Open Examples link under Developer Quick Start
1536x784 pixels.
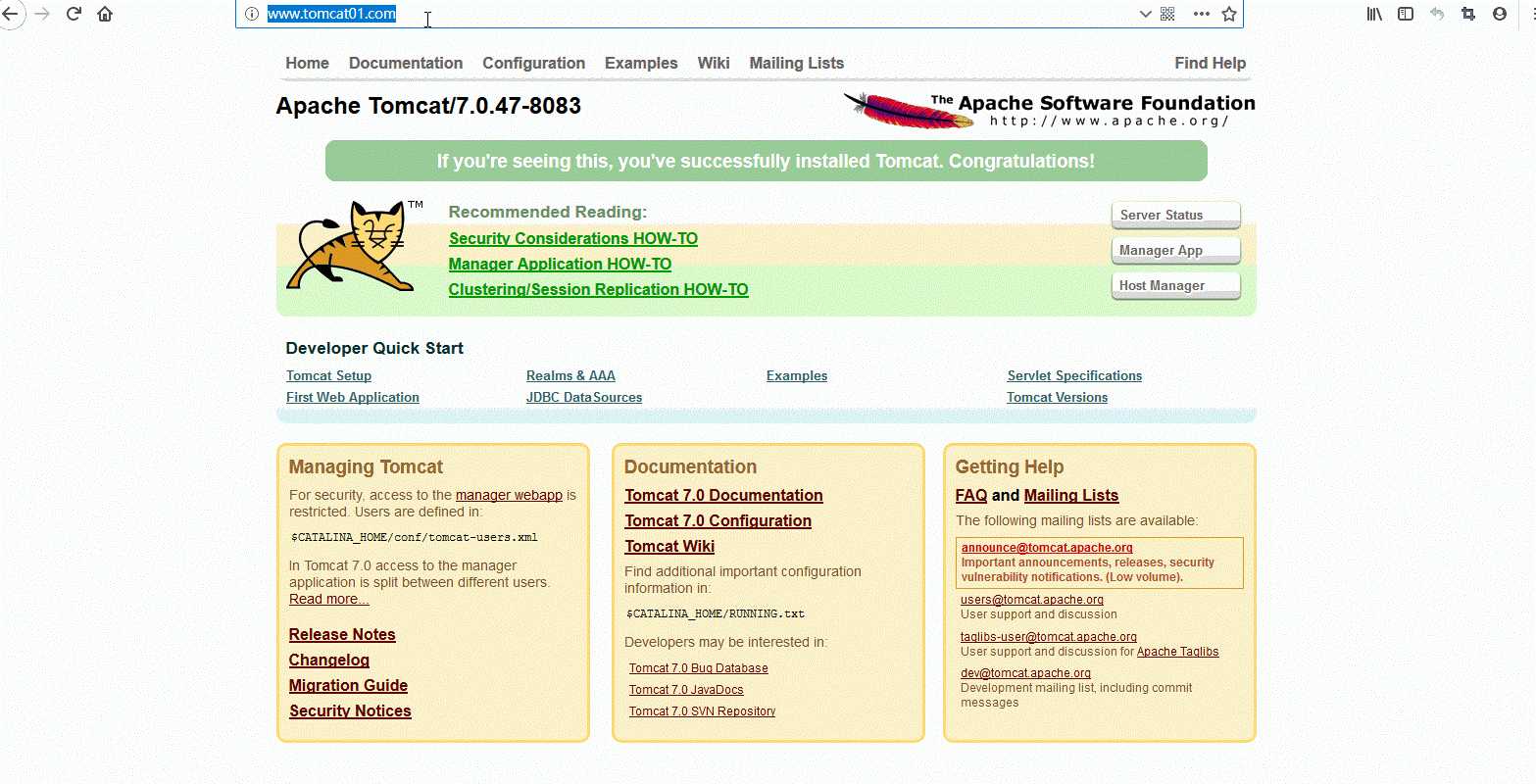point(797,375)
